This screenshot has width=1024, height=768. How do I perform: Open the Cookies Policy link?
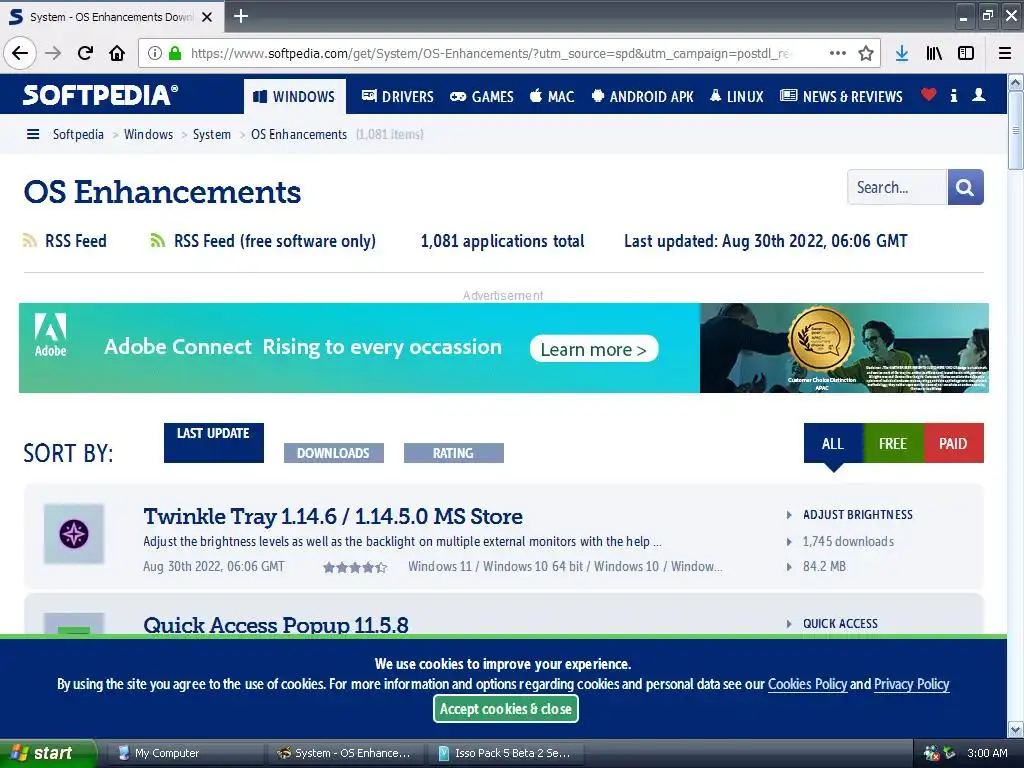click(x=807, y=684)
